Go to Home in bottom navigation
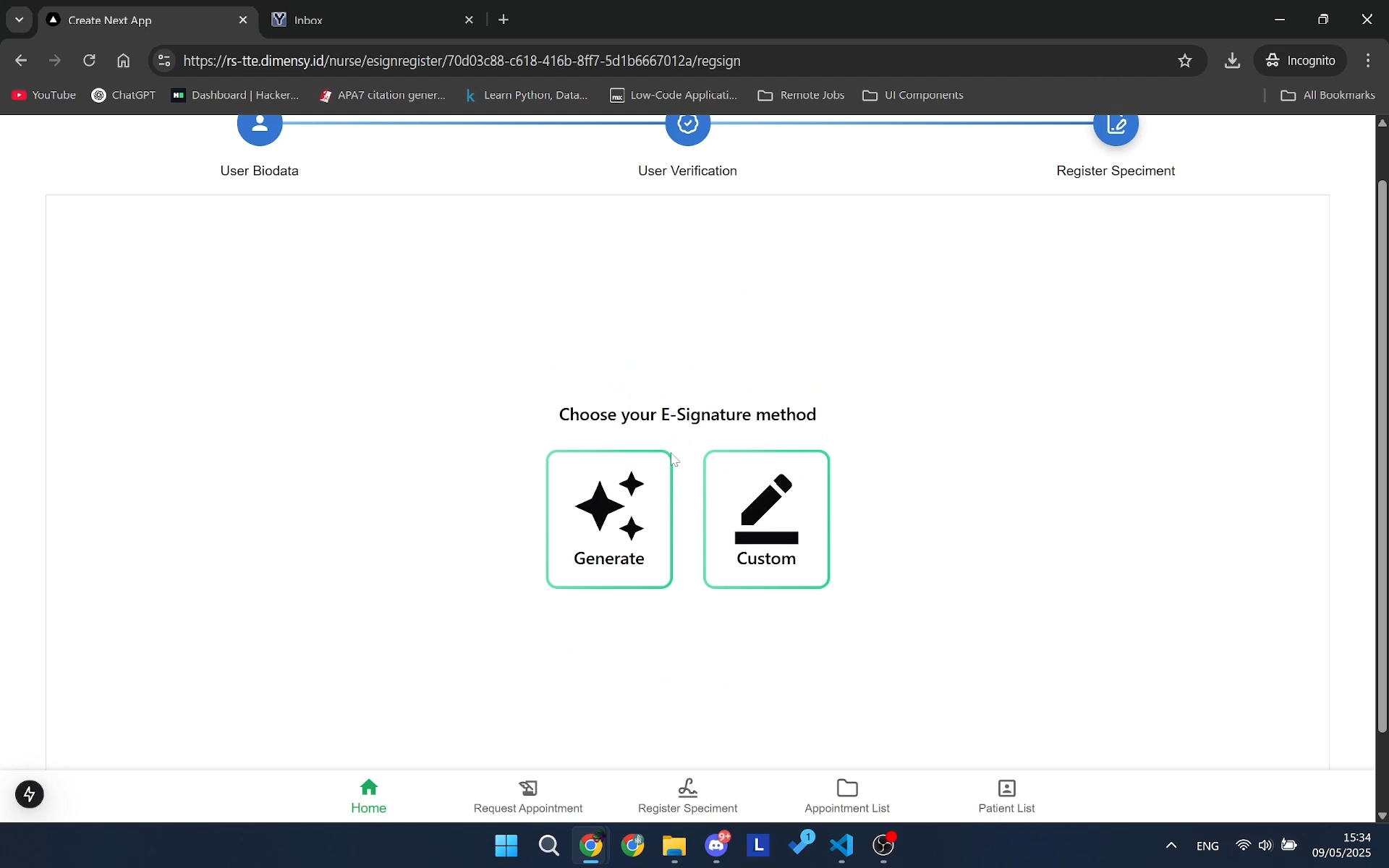 [368, 796]
